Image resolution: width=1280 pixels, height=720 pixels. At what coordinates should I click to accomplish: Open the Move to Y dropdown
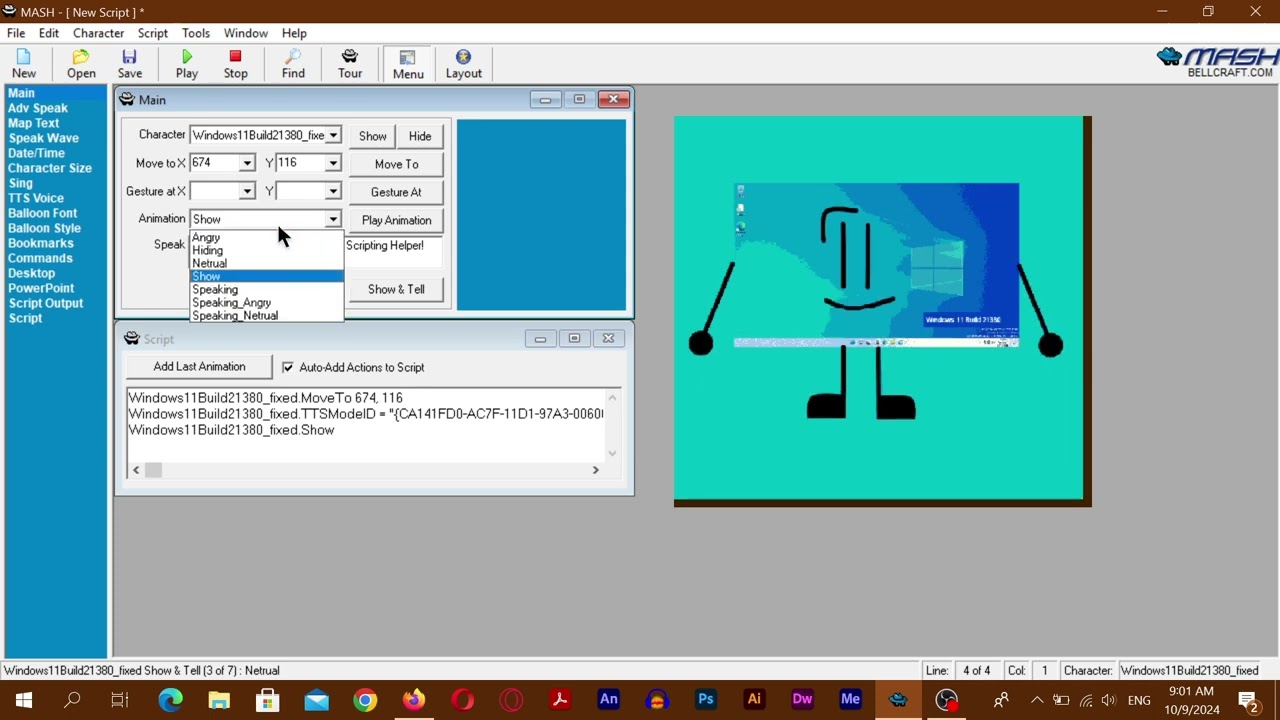click(x=333, y=163)
